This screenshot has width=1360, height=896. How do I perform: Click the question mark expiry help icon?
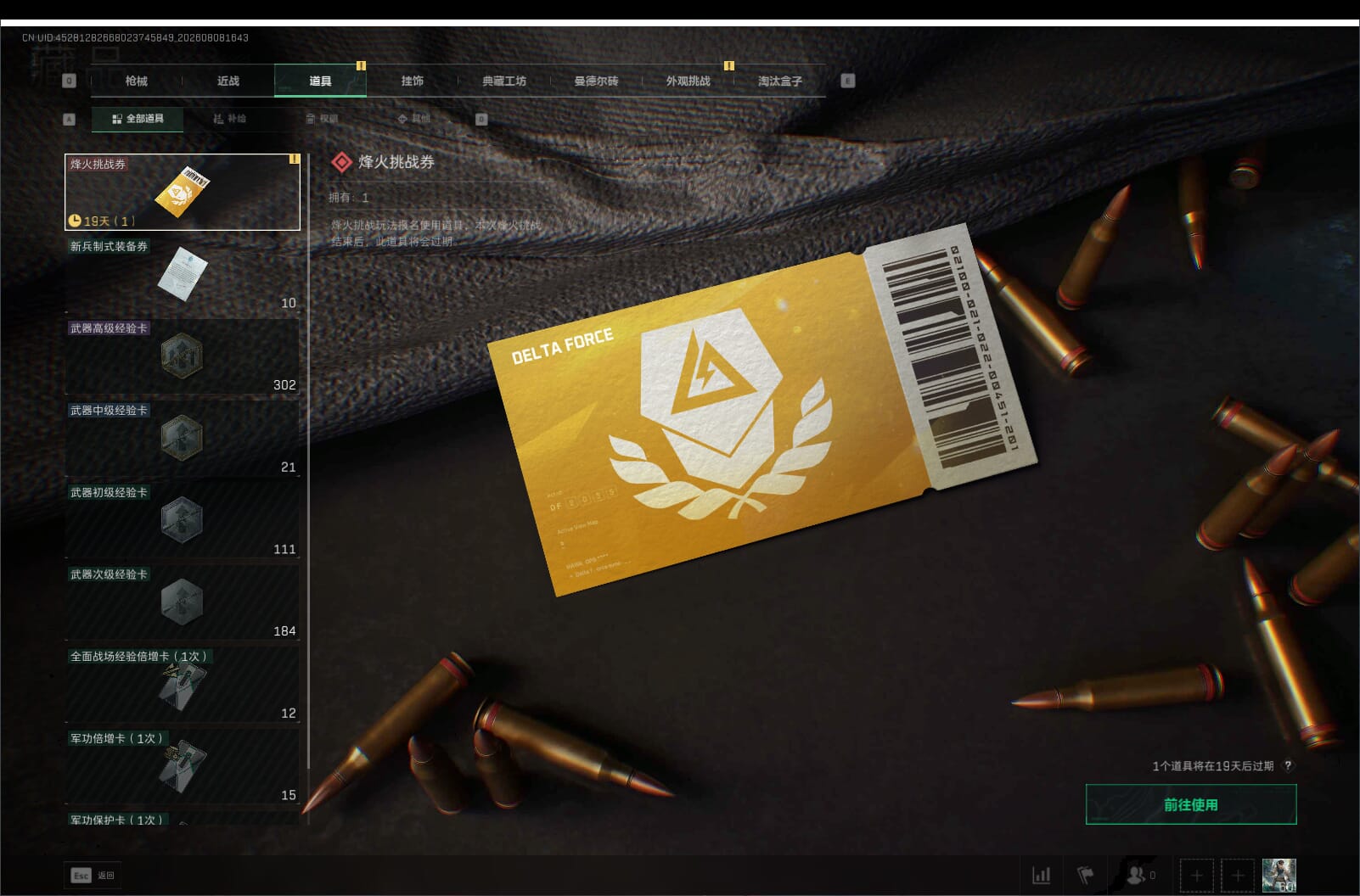pyautogui.click(x=1288, y=765)
